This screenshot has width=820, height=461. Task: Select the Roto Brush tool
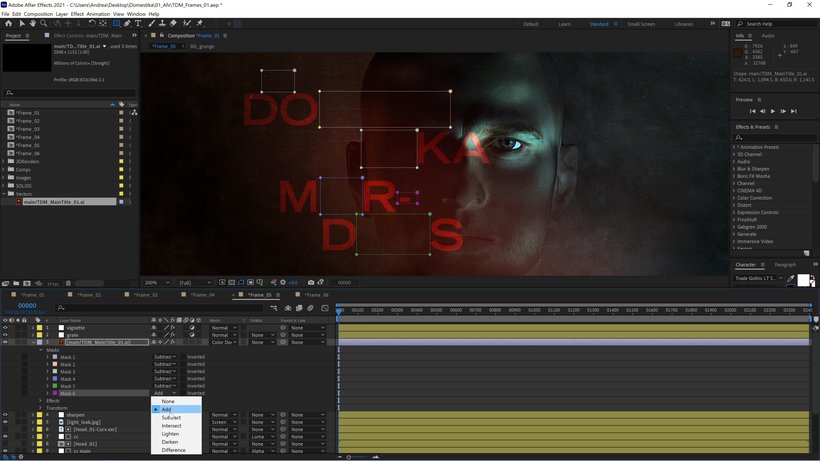click(x=187, y=24)
